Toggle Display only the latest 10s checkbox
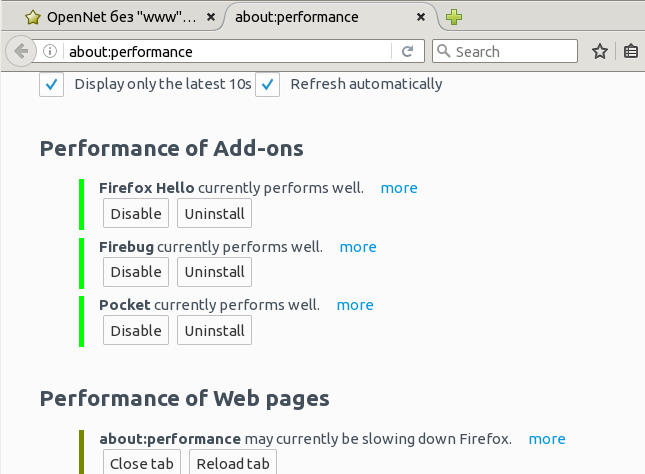Viewport: 645px width, 474px height. pyautogui.click(x=52, y=85)
